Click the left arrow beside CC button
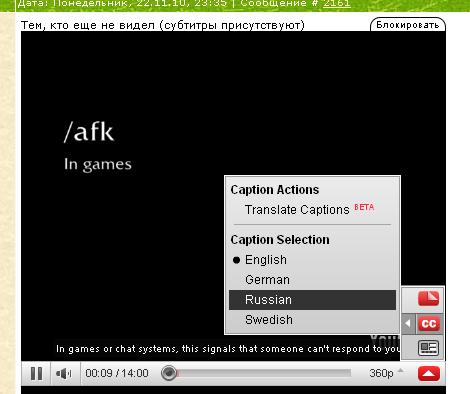This screenshot has width=470, height=394. tap(408, 324)
